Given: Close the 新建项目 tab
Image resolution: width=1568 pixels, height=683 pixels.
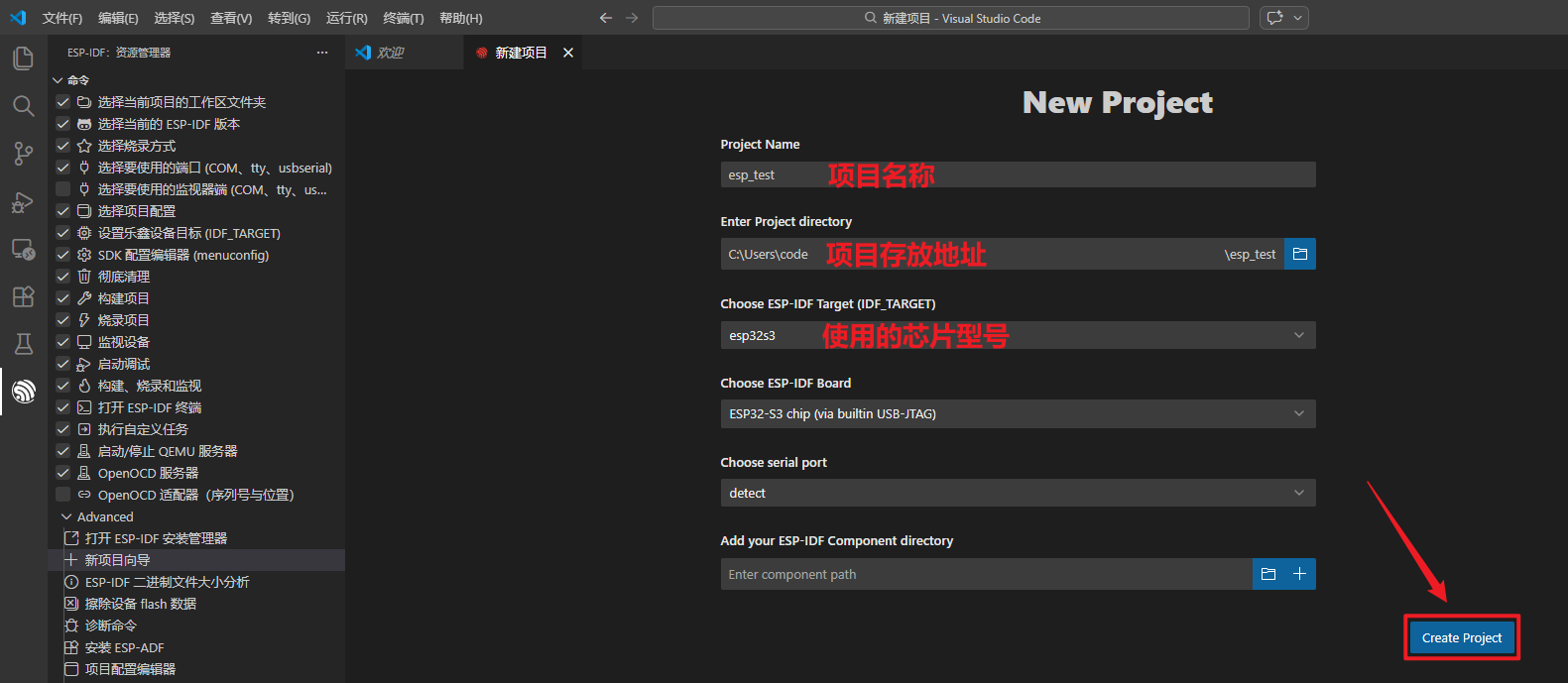Looking at the screenshot, I should [568, 53].
